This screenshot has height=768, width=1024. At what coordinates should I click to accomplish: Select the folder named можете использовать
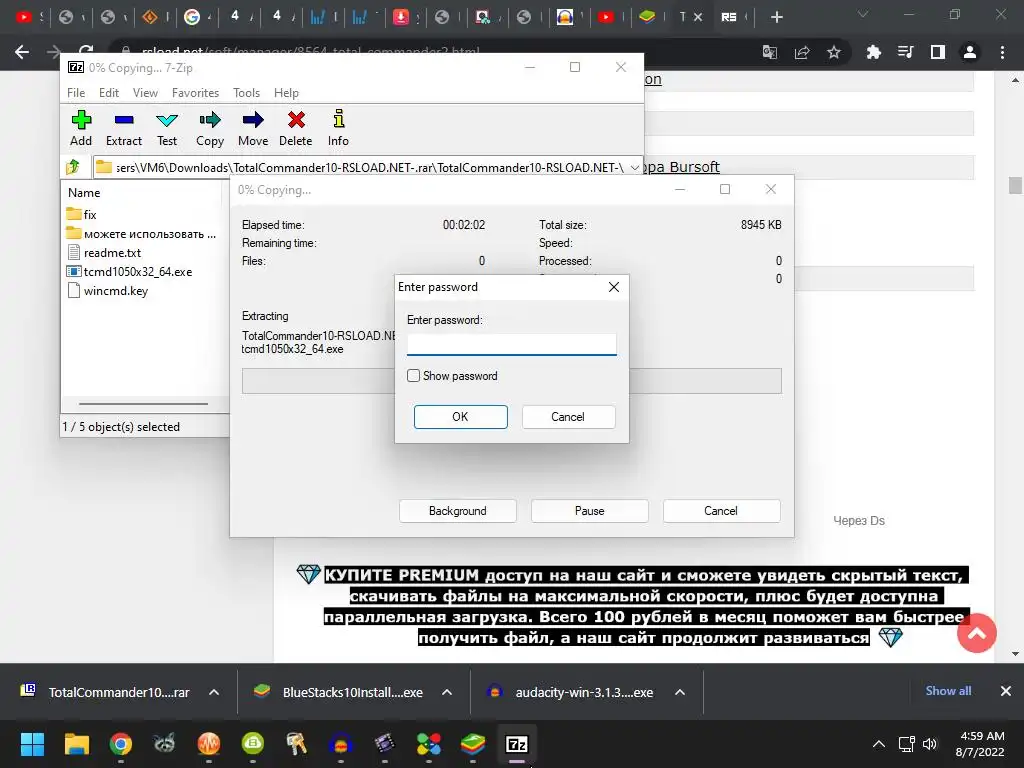point(141,234)
